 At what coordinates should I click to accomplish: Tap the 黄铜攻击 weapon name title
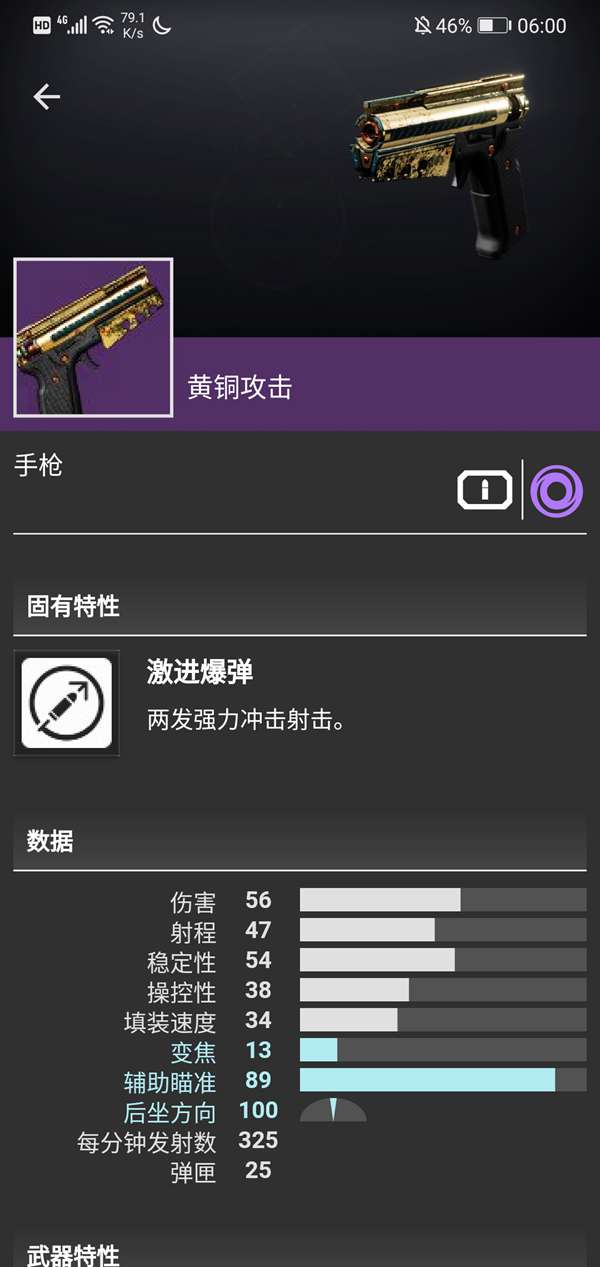coord(240,387)
